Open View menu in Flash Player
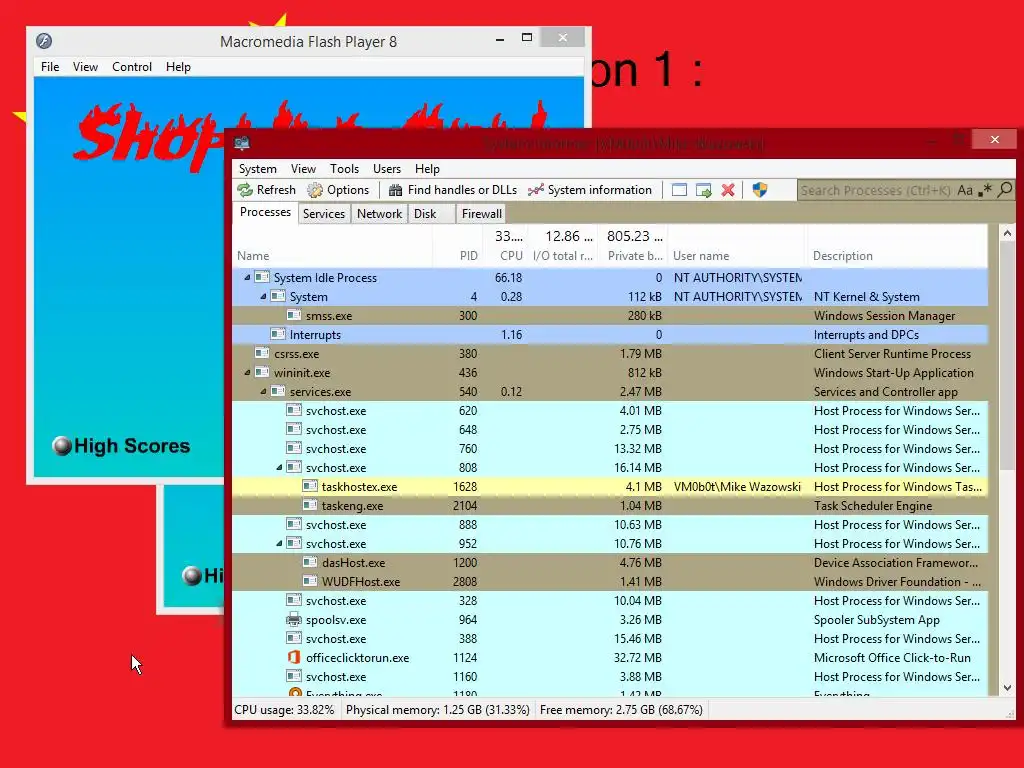The height and width of the screenshot is (768, 1024). click(x=85, y=67)
